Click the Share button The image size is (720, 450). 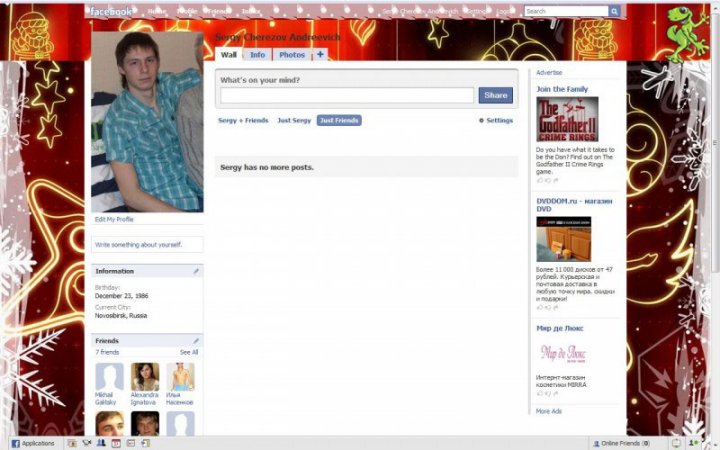point(495,95)
